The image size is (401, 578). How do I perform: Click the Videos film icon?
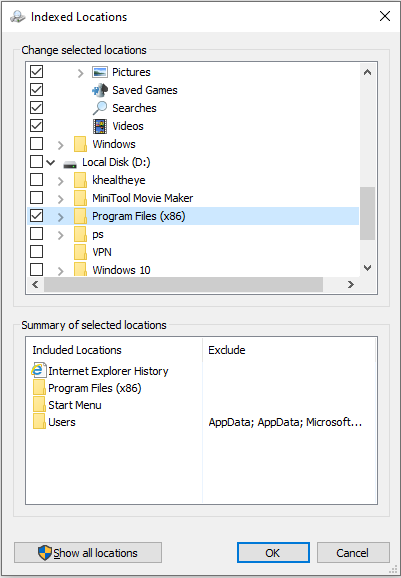coord(100,126)
